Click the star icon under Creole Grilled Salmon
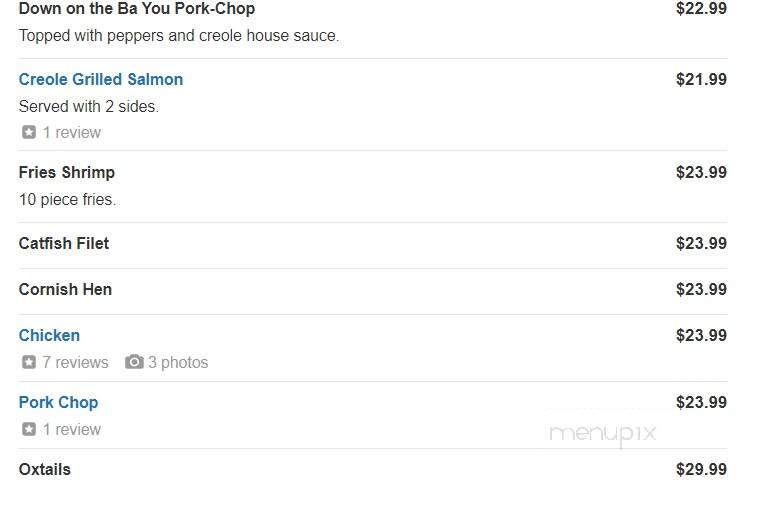The image size is (782, 516). click(x=29, y=132)
